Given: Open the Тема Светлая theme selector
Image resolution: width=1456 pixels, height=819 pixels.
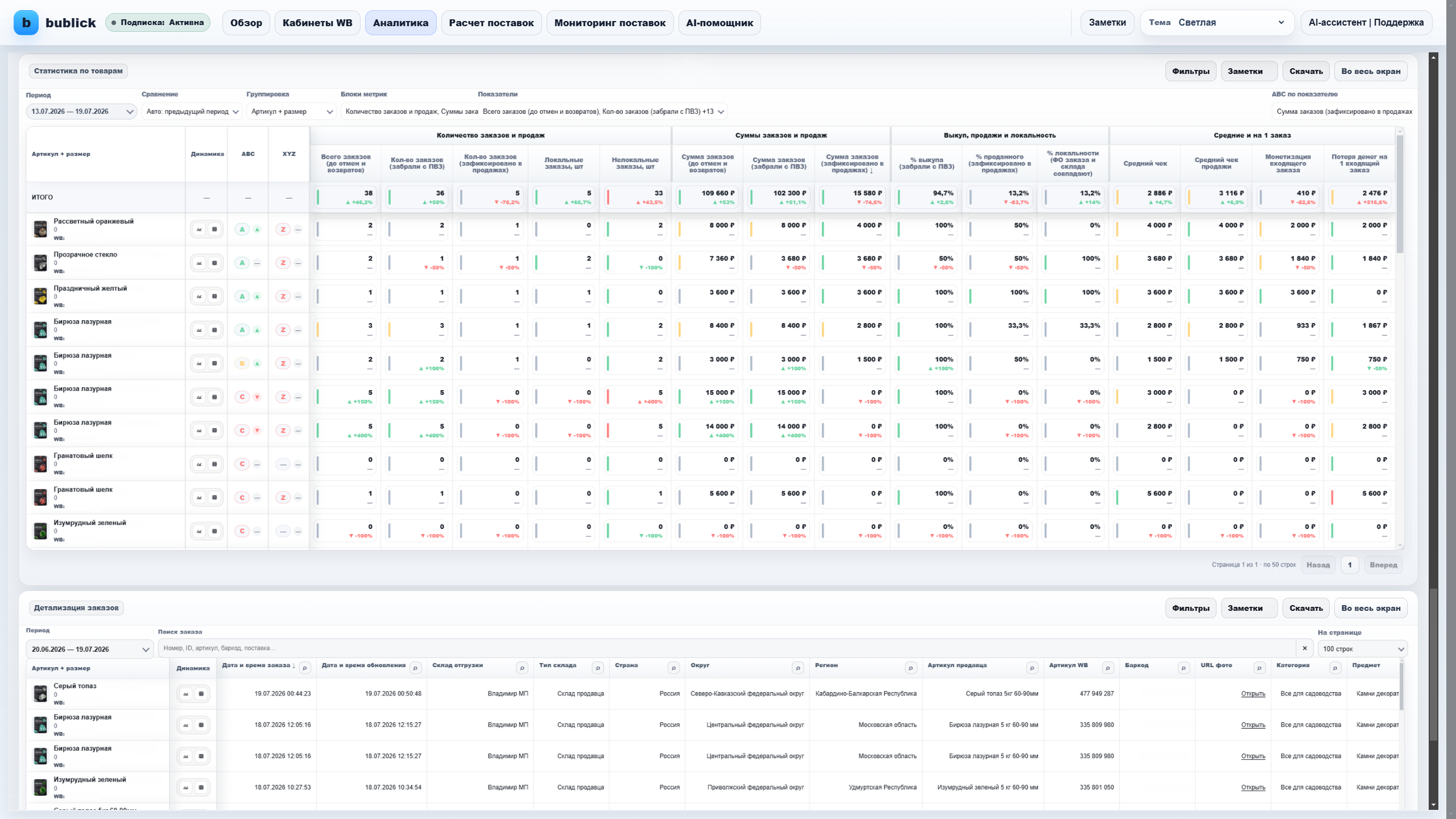Looking at the screenshot, I should point(1217,23).
